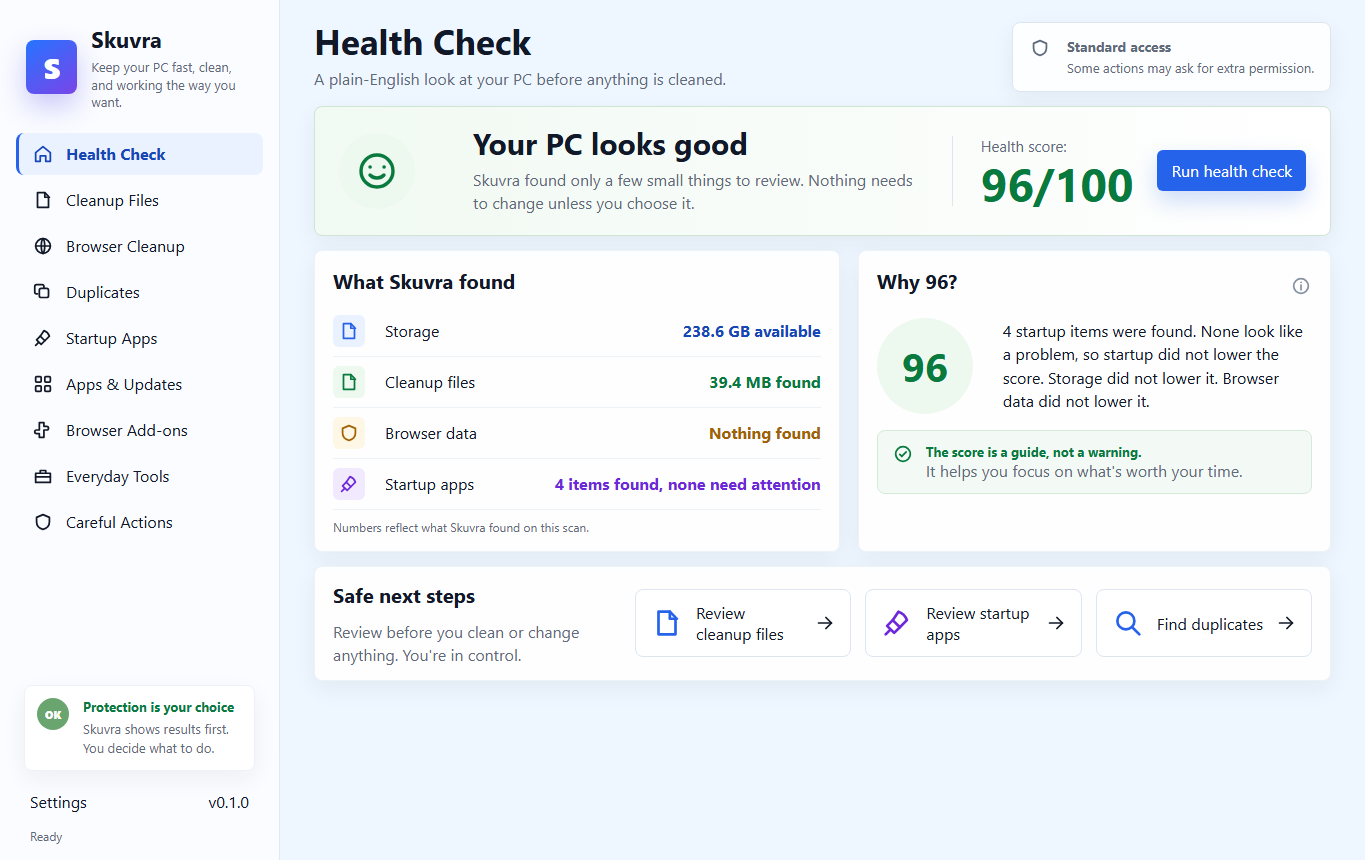Viewport: 1365px width, 860px height.
Task: Click the Skuvra purple S logo
Action: tap(52, 67)
